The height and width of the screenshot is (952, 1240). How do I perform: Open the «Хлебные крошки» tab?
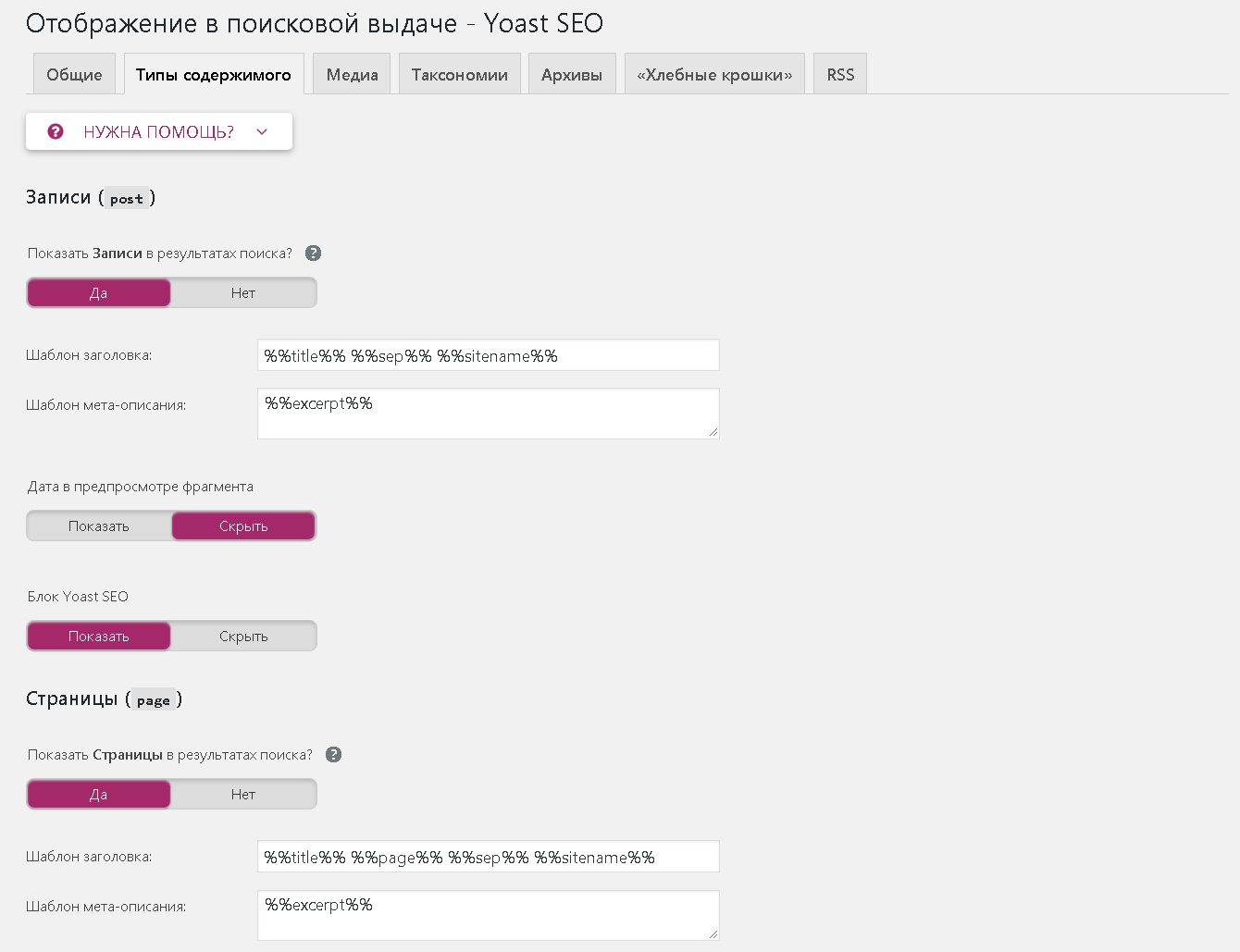point(714,74)
